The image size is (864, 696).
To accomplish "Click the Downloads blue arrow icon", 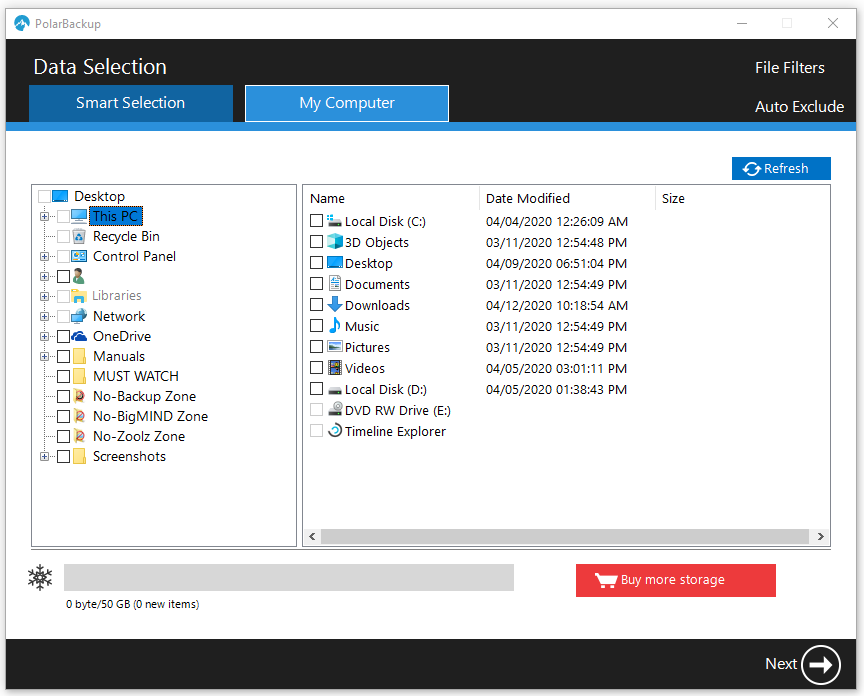I will [x=334, y=305].
